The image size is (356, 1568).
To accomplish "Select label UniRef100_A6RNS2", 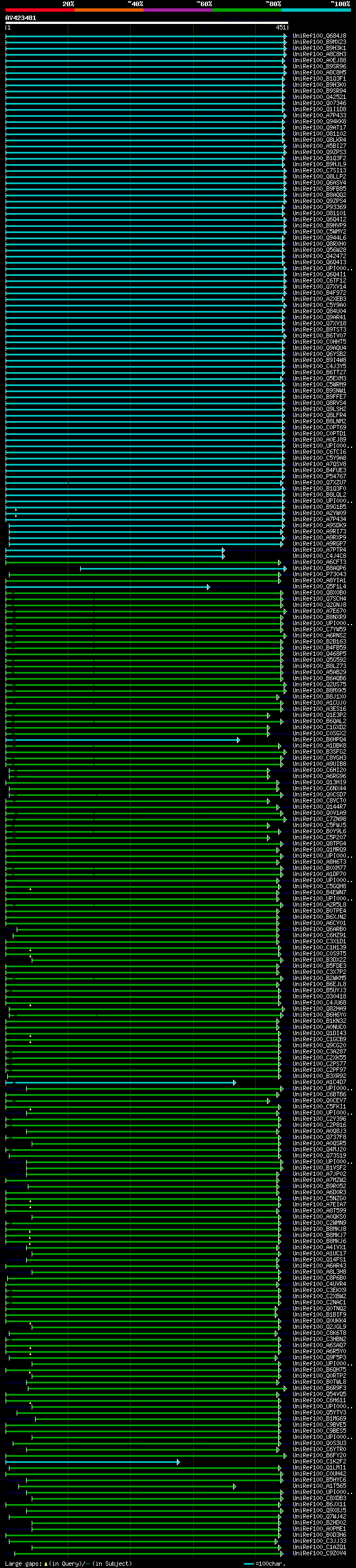I will pyautogui.click(x=319, y=635).
